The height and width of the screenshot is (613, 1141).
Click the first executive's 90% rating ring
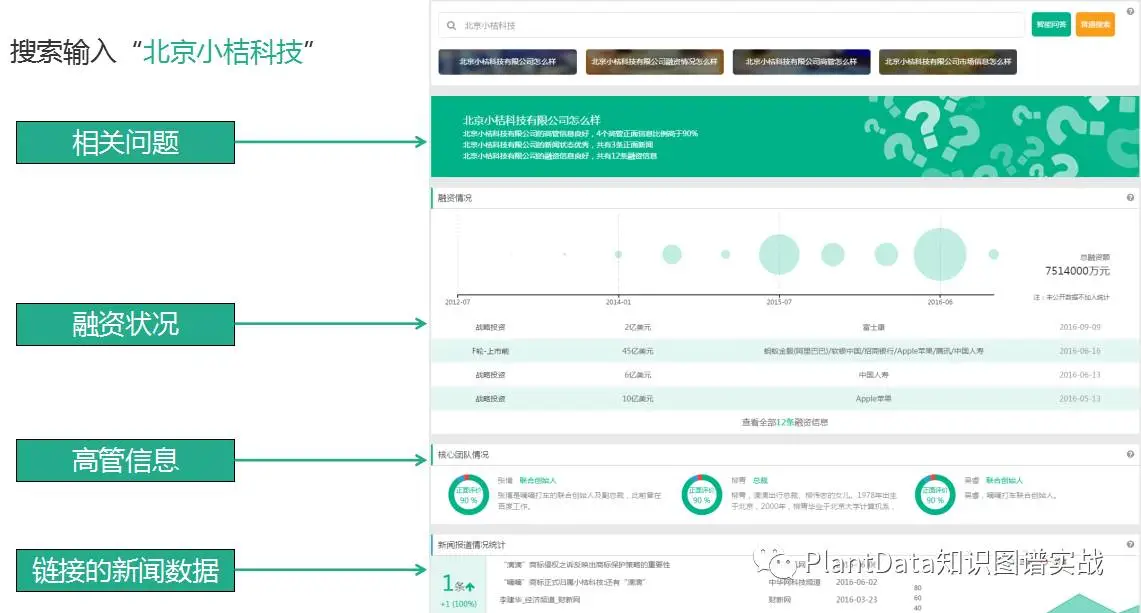click(469, 495)
